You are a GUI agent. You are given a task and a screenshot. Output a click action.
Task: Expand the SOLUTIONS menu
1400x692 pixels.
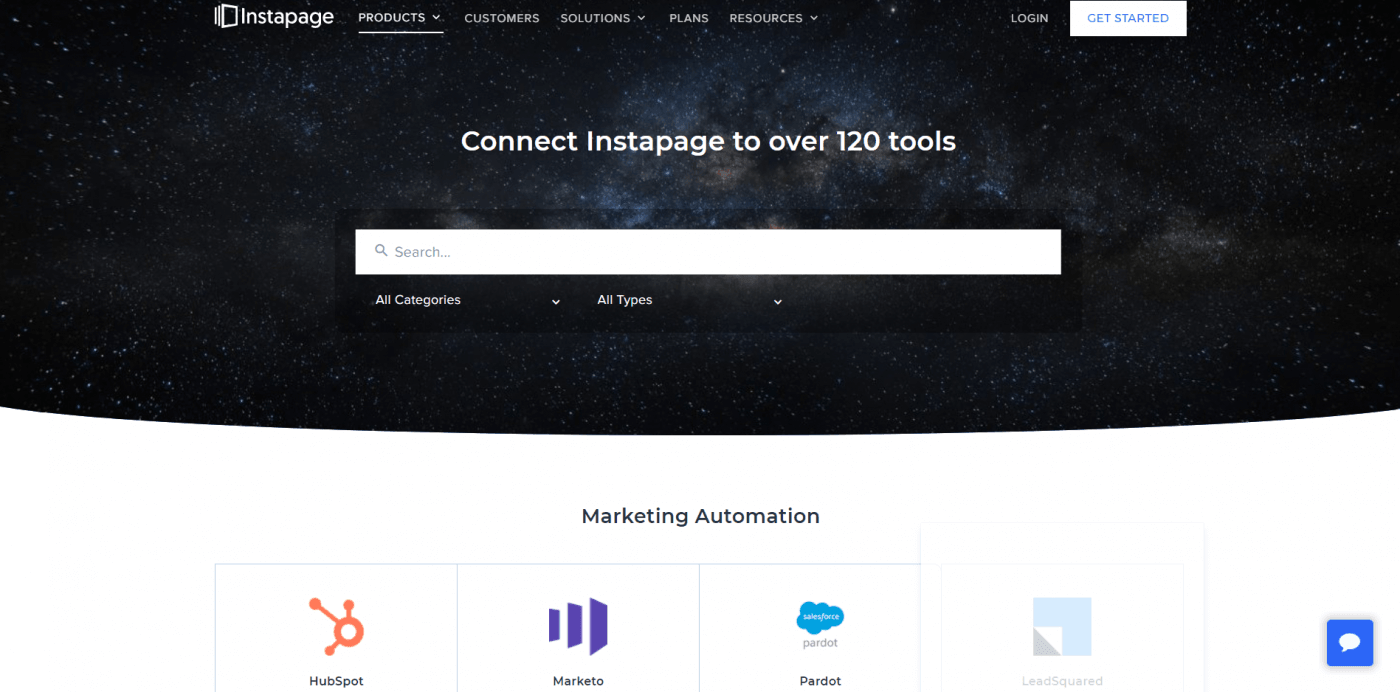click(603, 18)
